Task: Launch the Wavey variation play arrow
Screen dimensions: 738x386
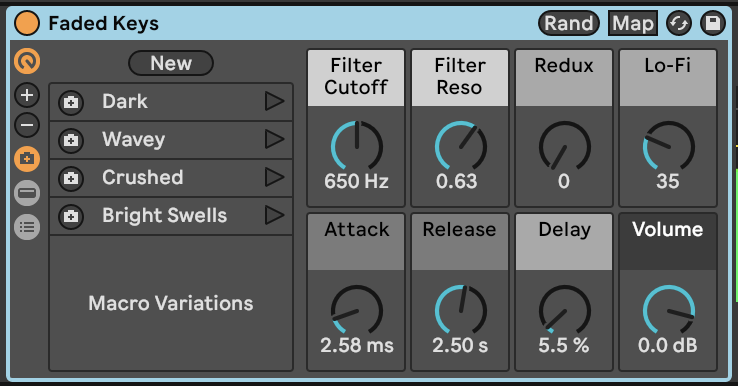Action: pyautogui.click(x=274, y=139)
